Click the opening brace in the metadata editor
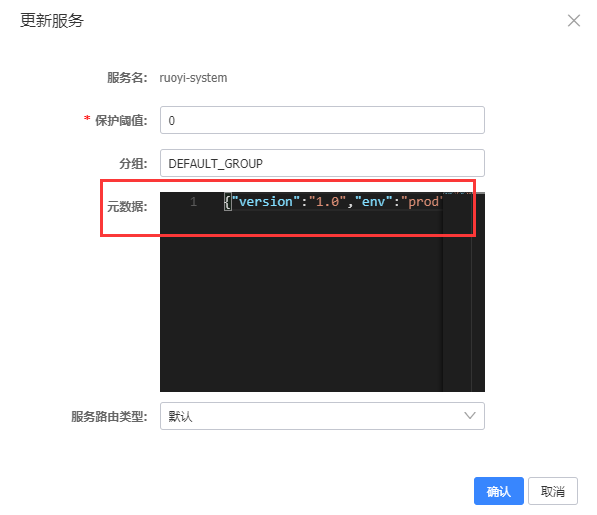The width and height of the screenshot is (597, 515). 228,202
